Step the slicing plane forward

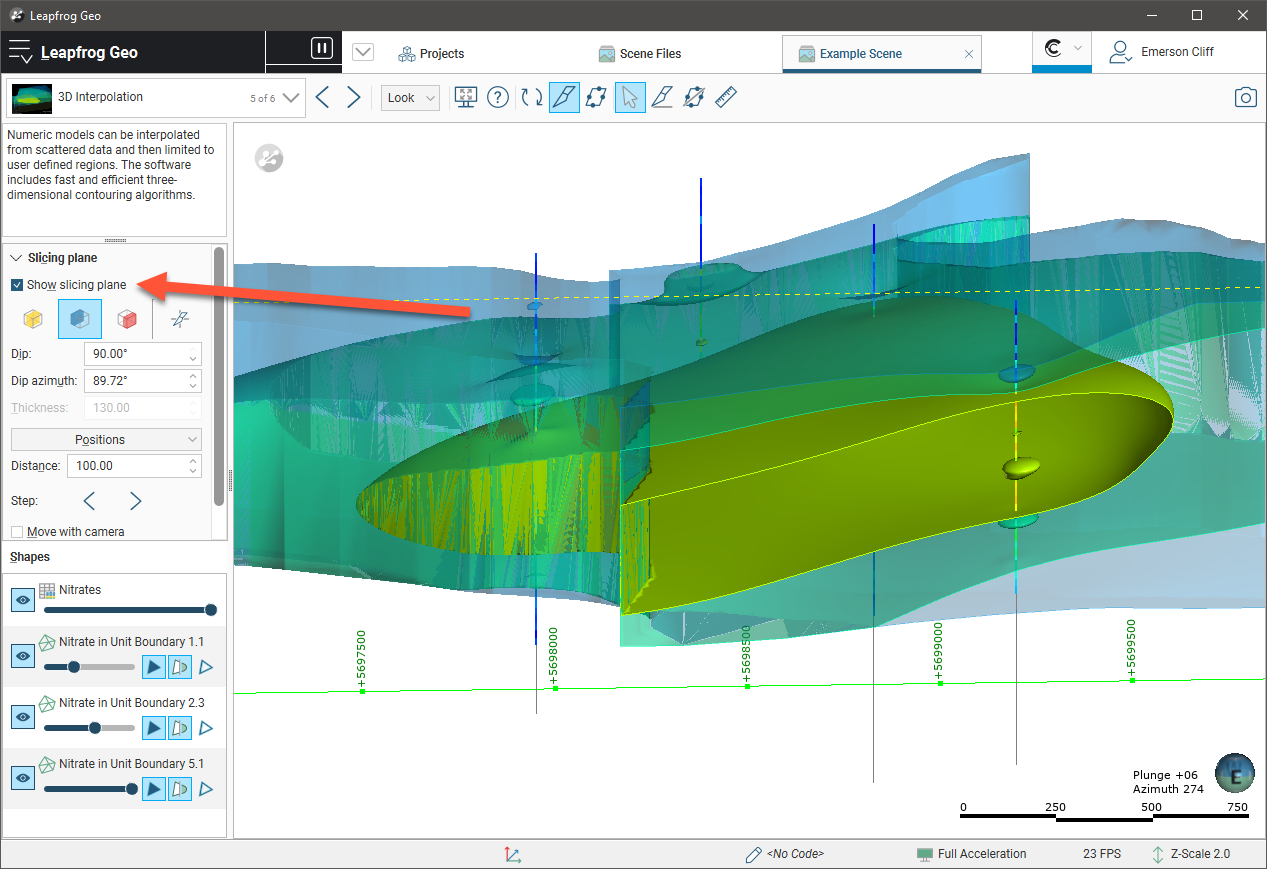[x=136, y=500]
